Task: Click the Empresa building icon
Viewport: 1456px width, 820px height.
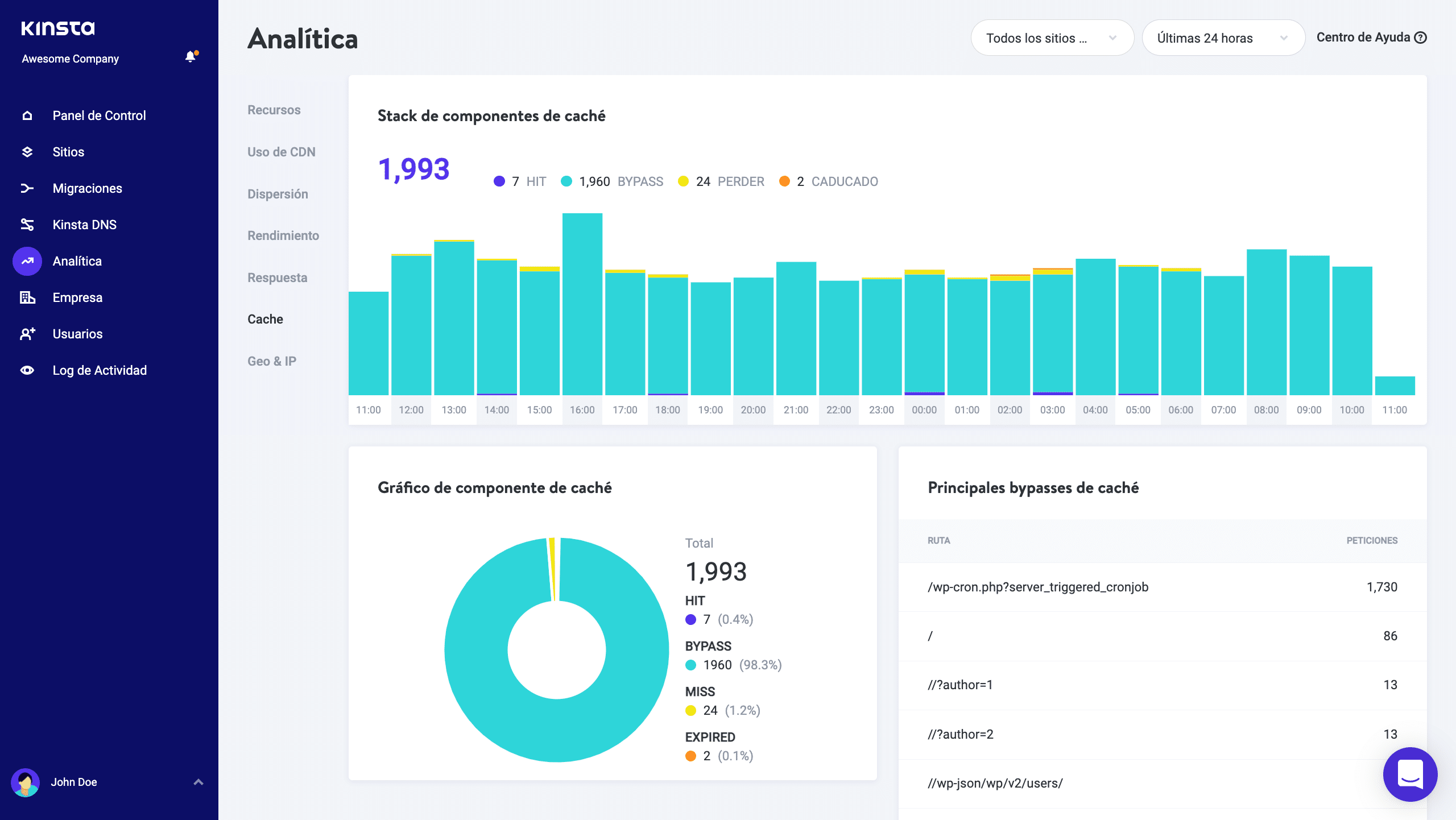Action: point(27,297)
